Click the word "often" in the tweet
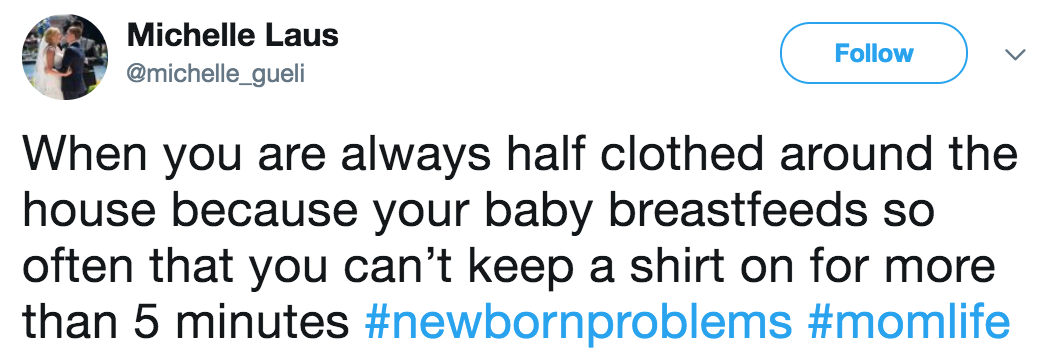 pos(81,266)
